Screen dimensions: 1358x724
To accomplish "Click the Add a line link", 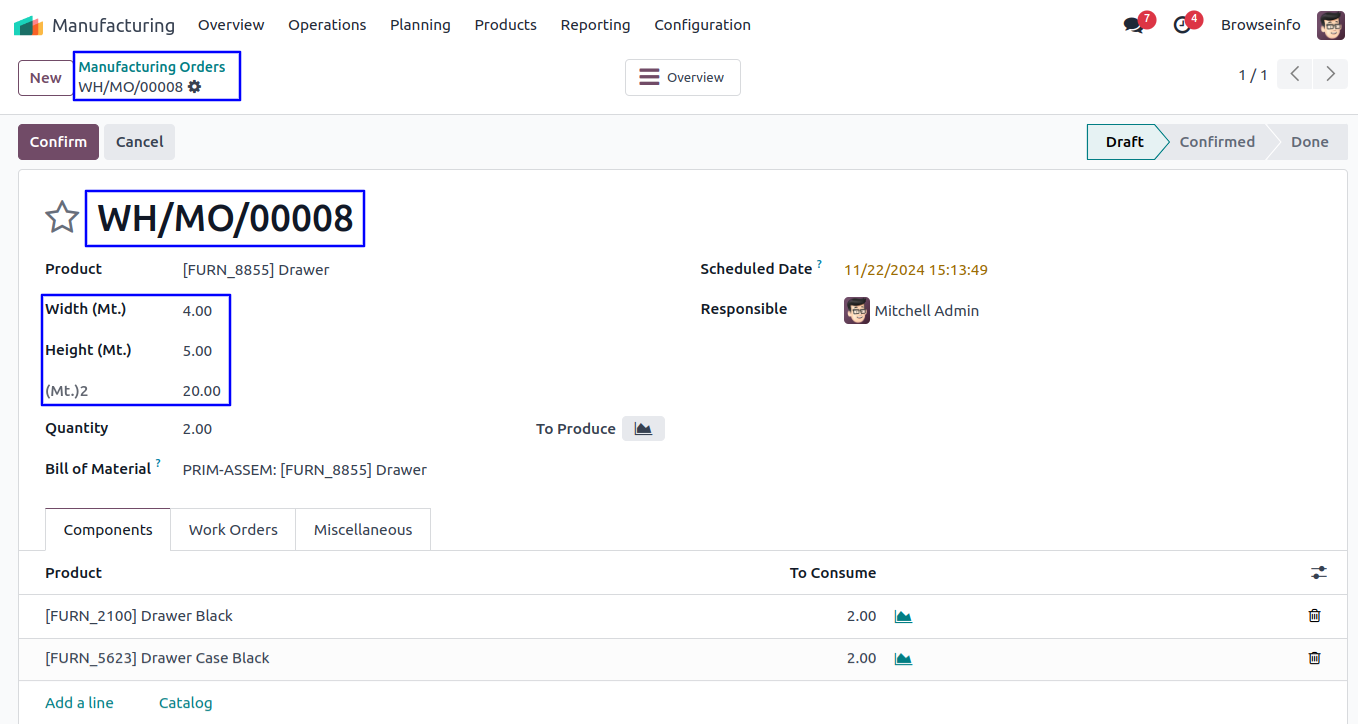I will 79,703.
